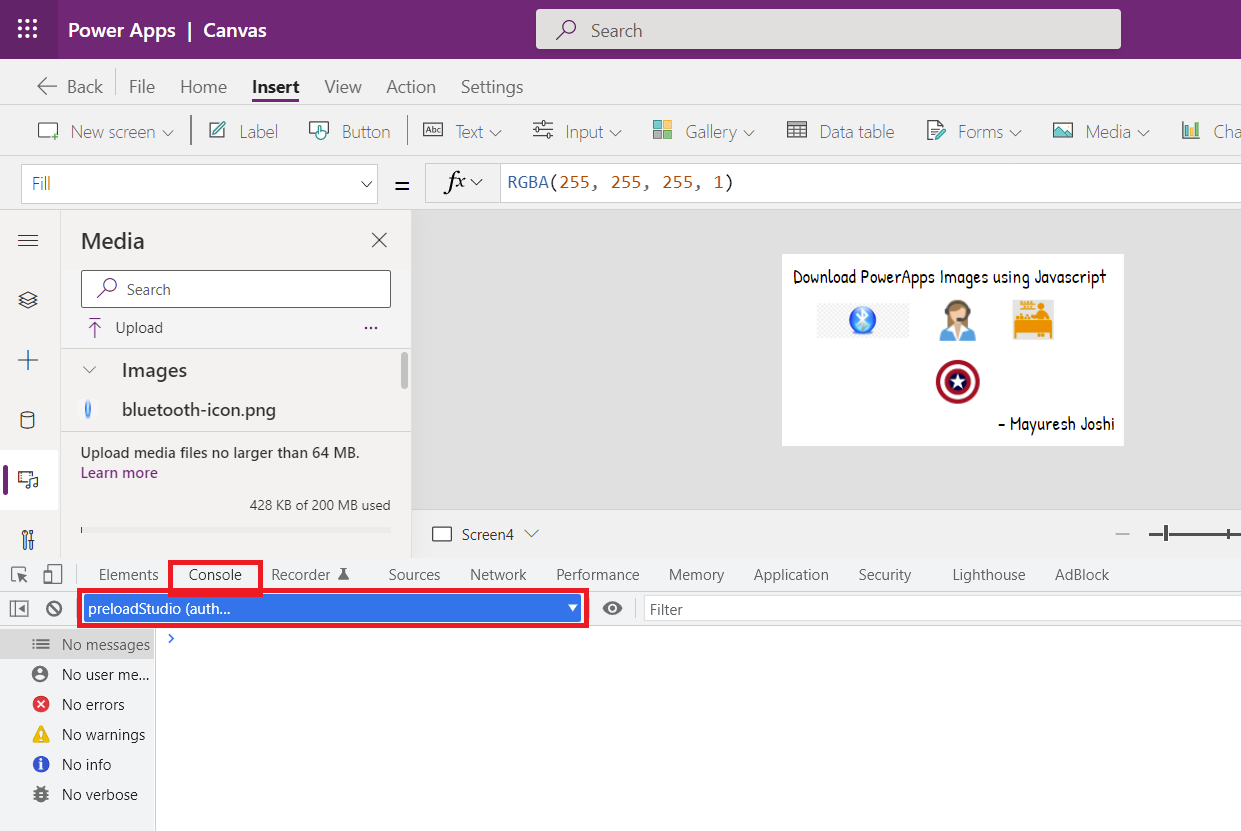Image resolution: width=1241 pixels, height=831 pixels.
Task: Select the inspect element tool in DevTools
Action: click(18, 574)
